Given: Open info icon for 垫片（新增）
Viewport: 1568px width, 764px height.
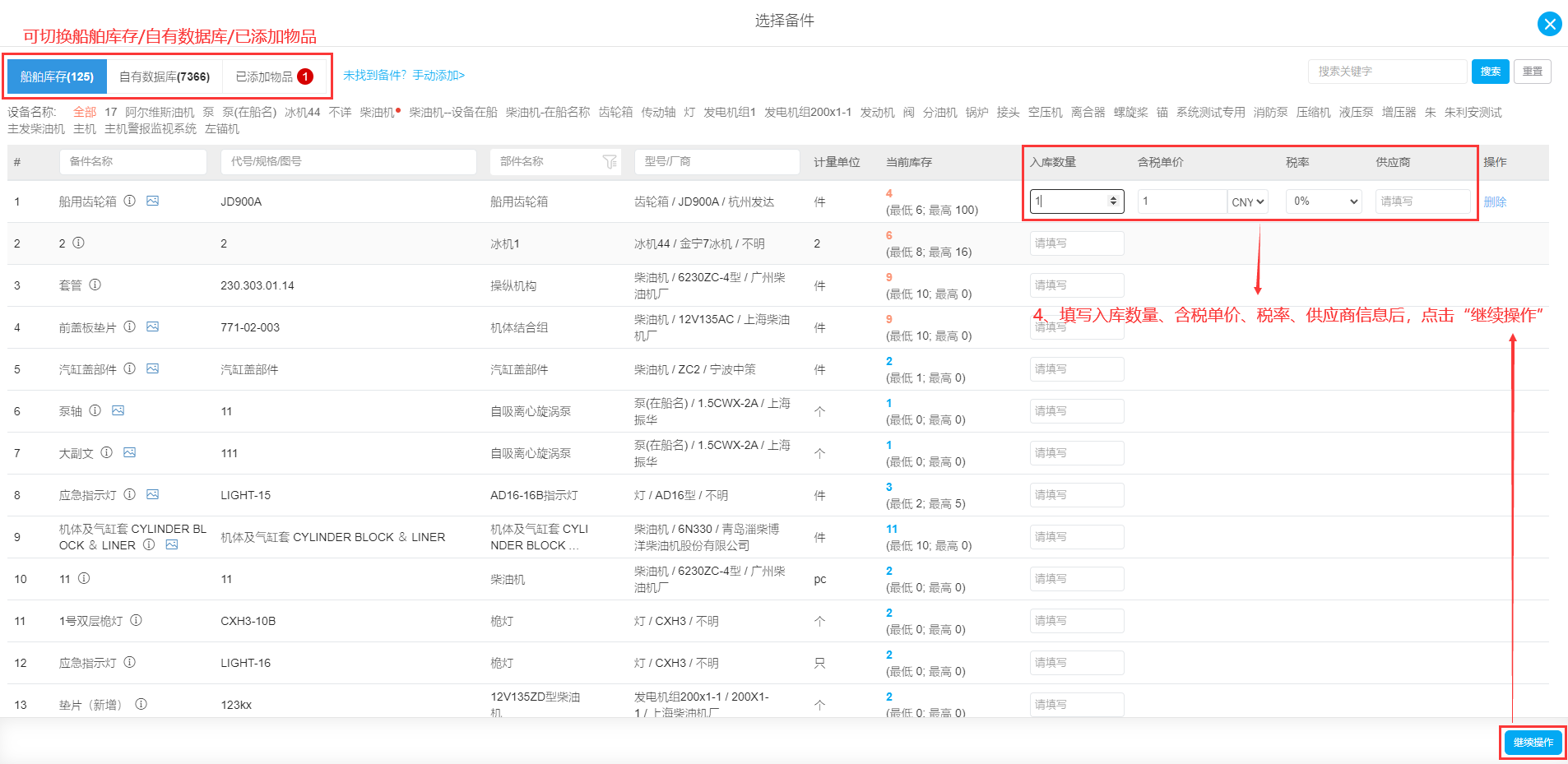Looking at the screenshot, I should pyautogui.click(x=141, y=704).
